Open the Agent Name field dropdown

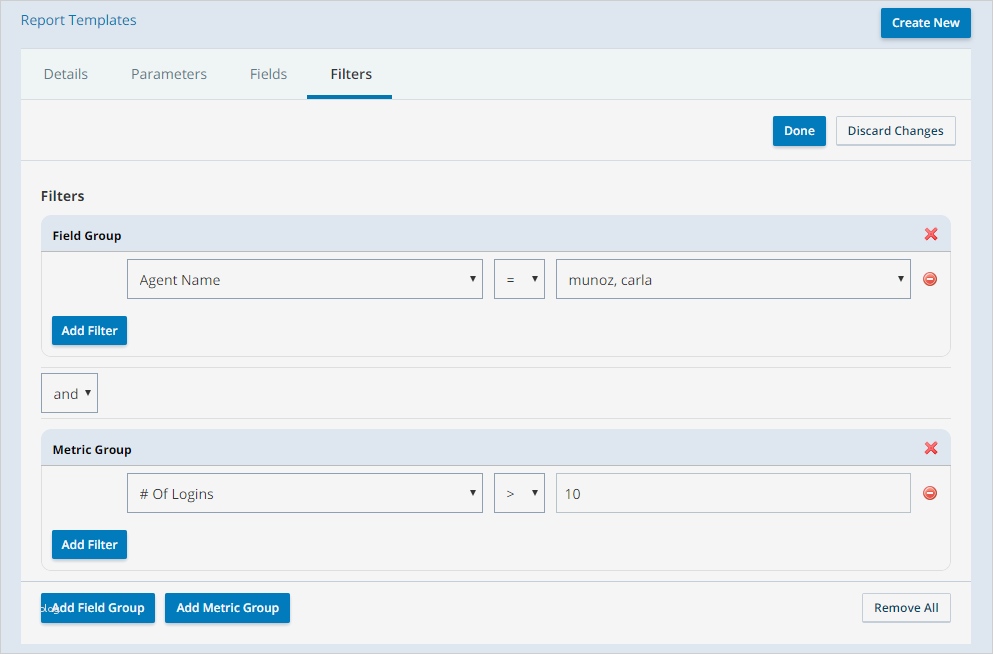[x=305, y=279]
